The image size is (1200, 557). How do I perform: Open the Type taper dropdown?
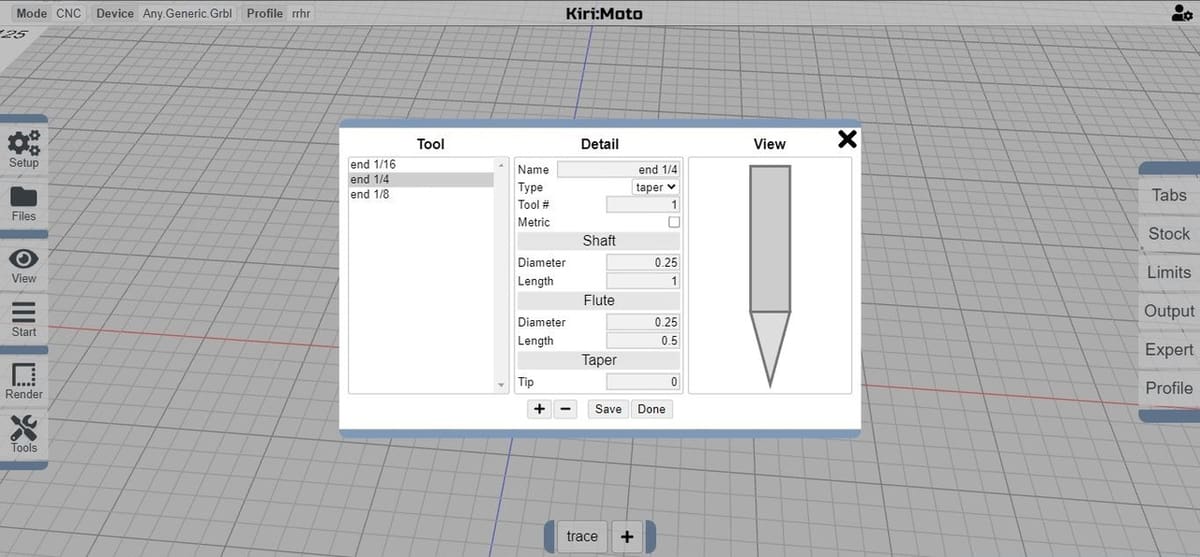[x=656, y=187]
